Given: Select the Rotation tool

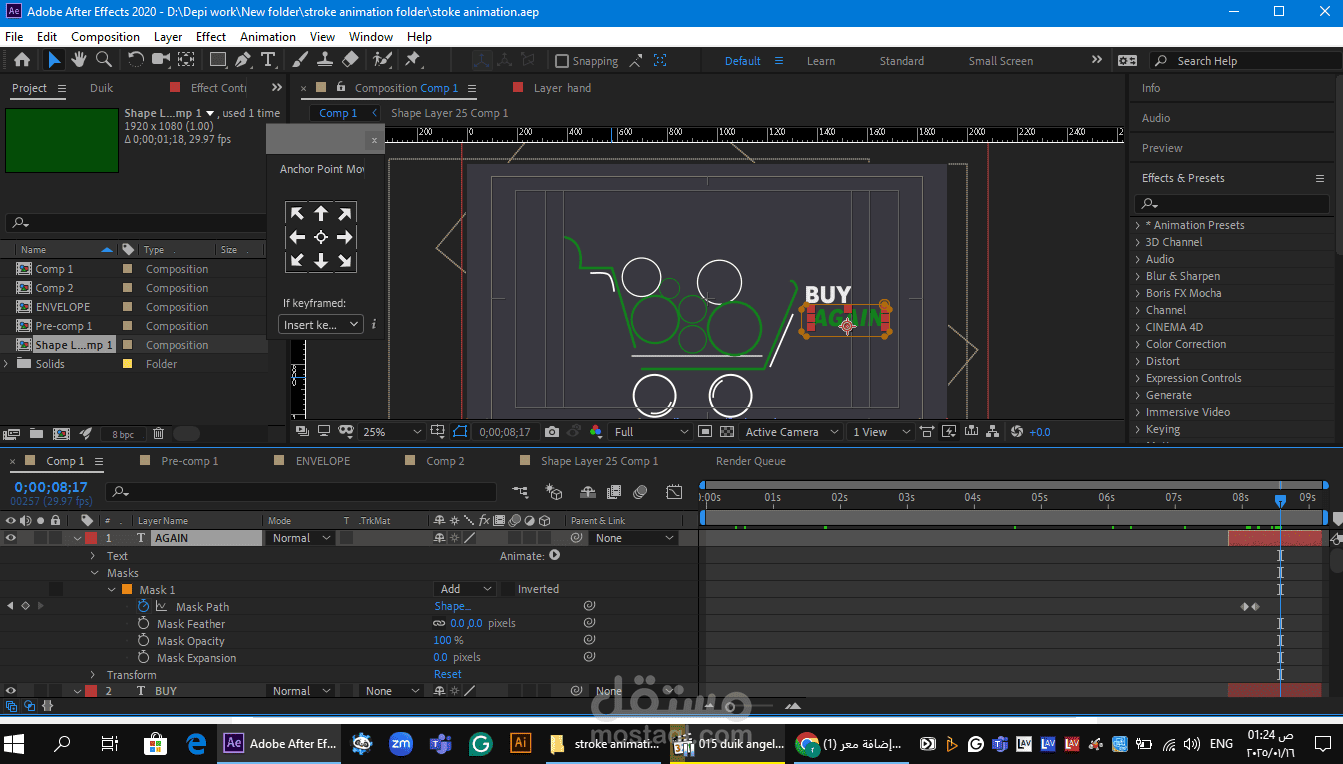Looking at the screenshot, I should point(136,60).
